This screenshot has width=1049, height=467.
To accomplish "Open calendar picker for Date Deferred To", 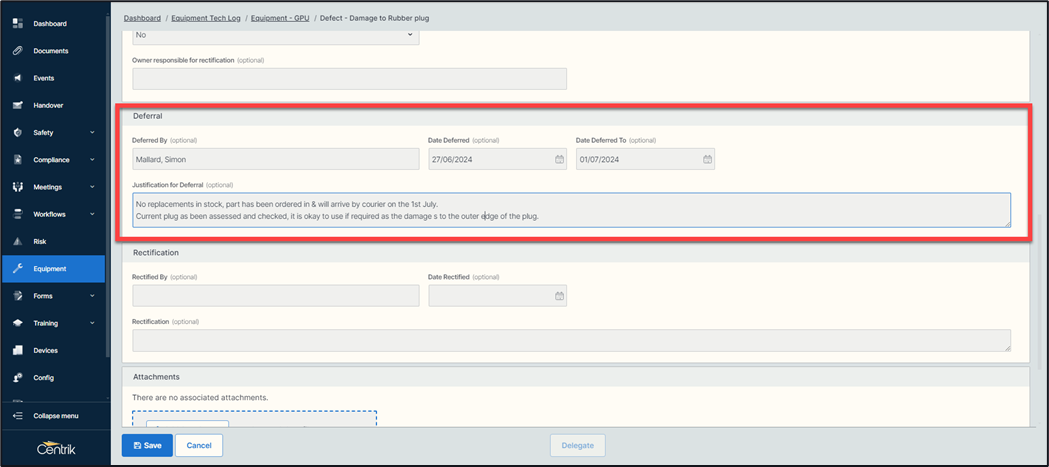I will tap(707, 159).
